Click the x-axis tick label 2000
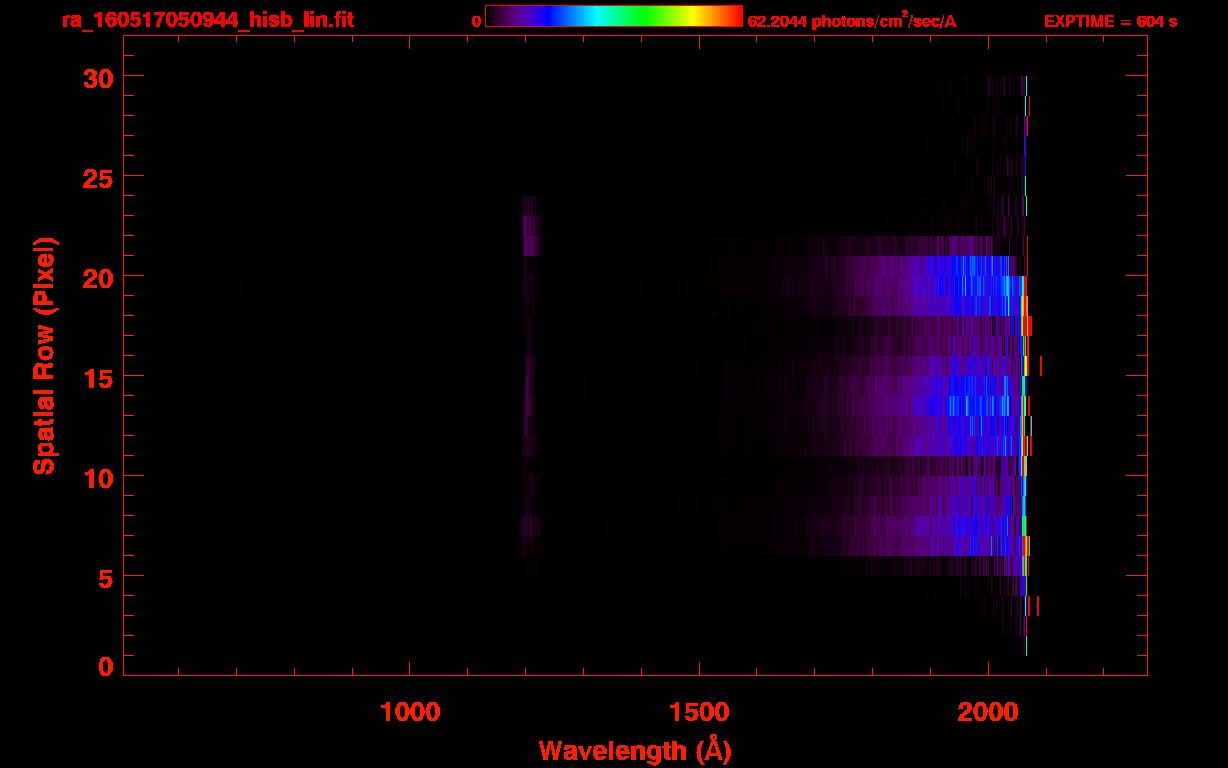Viewport: 1228px width, 768px height. [x=988, y=712]
